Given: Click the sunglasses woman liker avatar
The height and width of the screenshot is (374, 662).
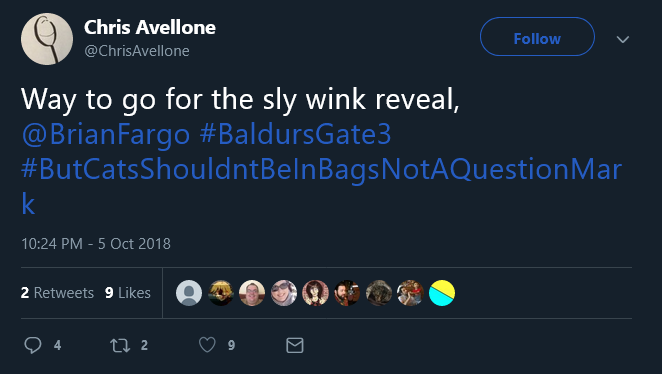Looking at the screenshot, I should (284, 293).
